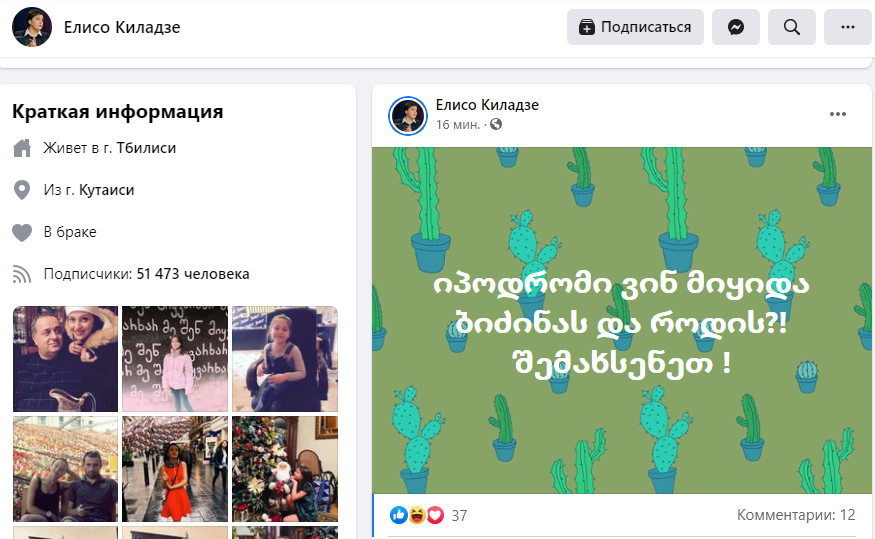Click 'Подписчики: 51 473 человека' followers text
The width and height of the screenshot is (875, 539).
click(x=146, y=274)
